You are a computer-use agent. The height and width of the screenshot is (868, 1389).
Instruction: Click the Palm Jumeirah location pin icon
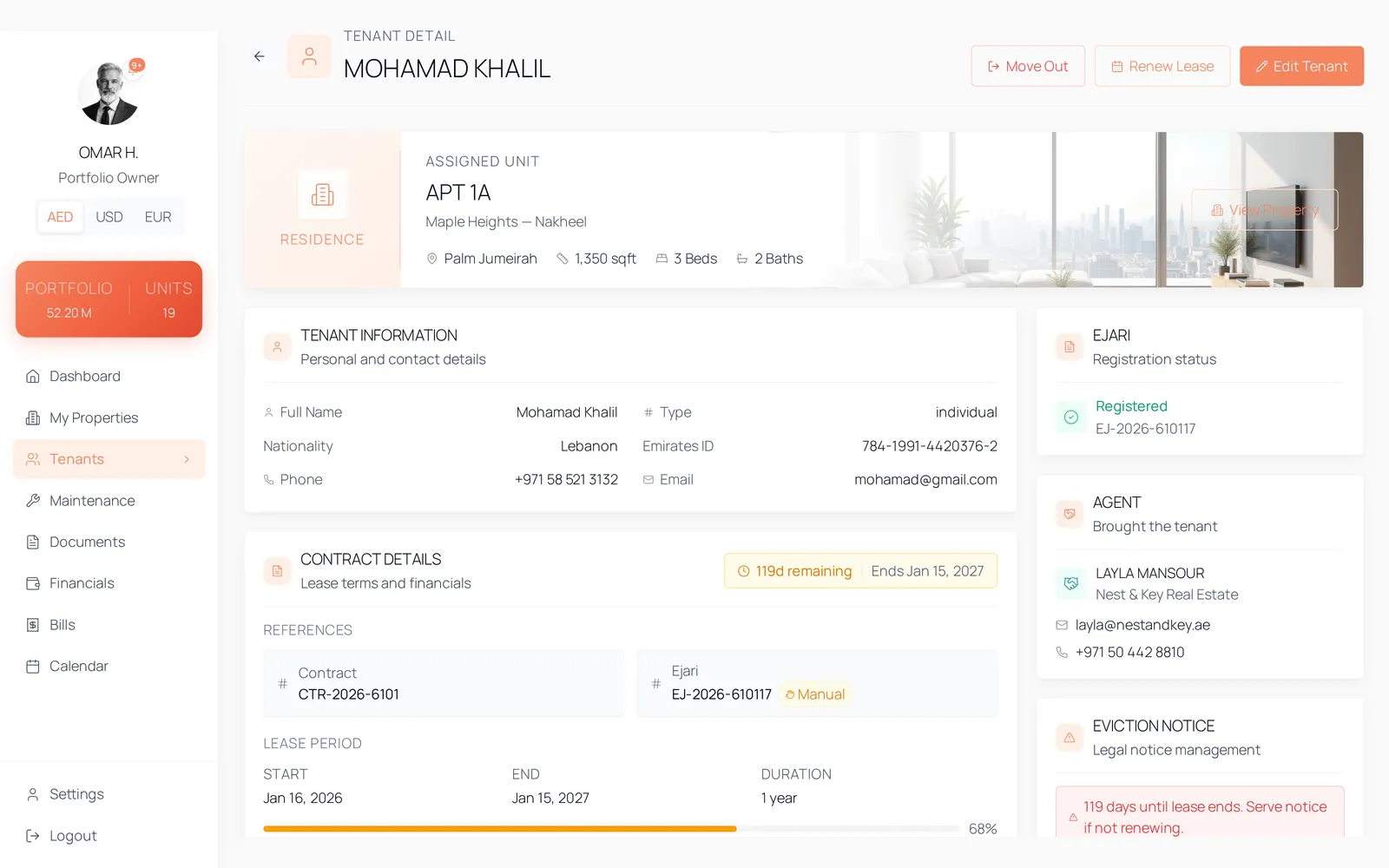(432, 259)
